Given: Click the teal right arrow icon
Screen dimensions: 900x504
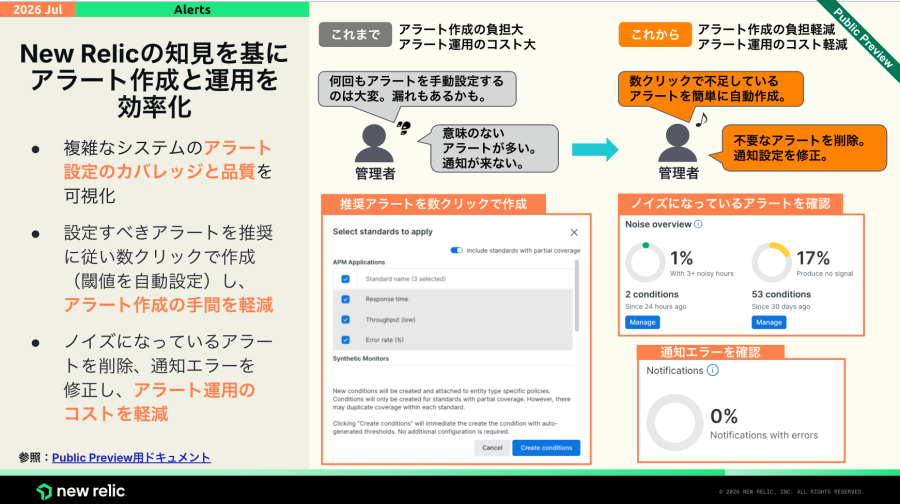Looking at the screenshot, I should pos(595,150).
